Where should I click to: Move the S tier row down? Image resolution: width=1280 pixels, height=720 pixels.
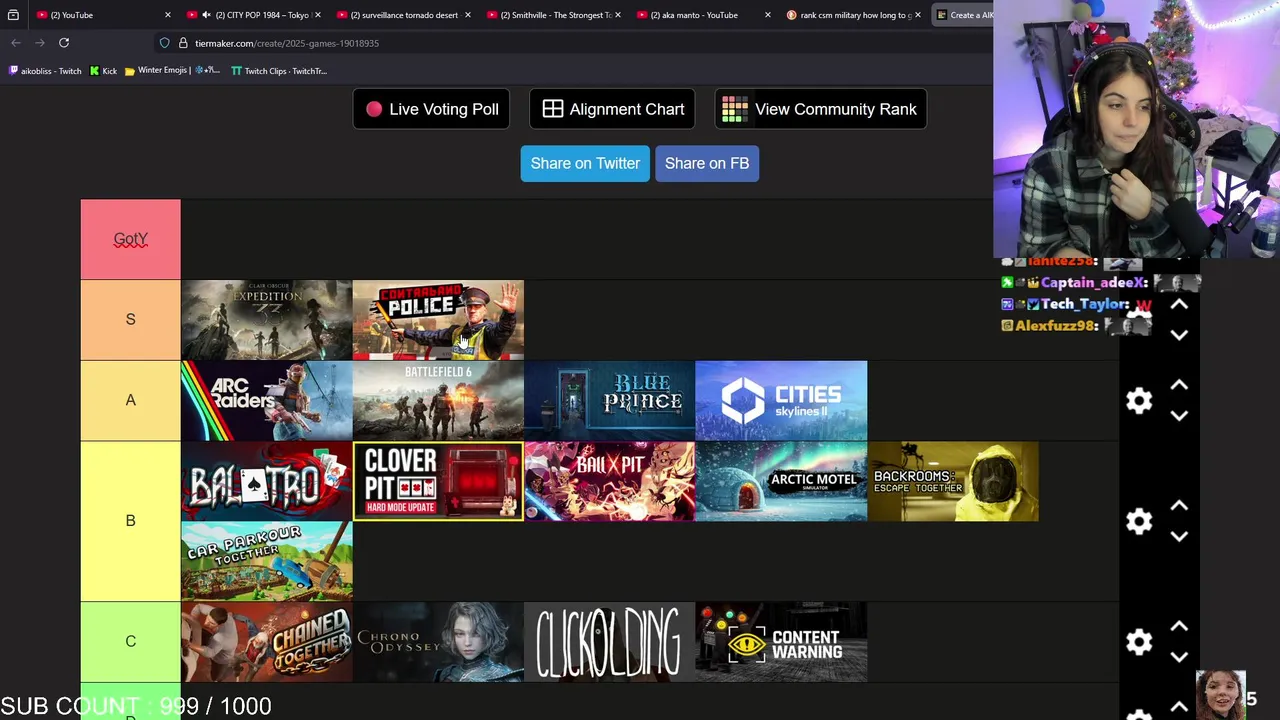(x=1179, y=335)
